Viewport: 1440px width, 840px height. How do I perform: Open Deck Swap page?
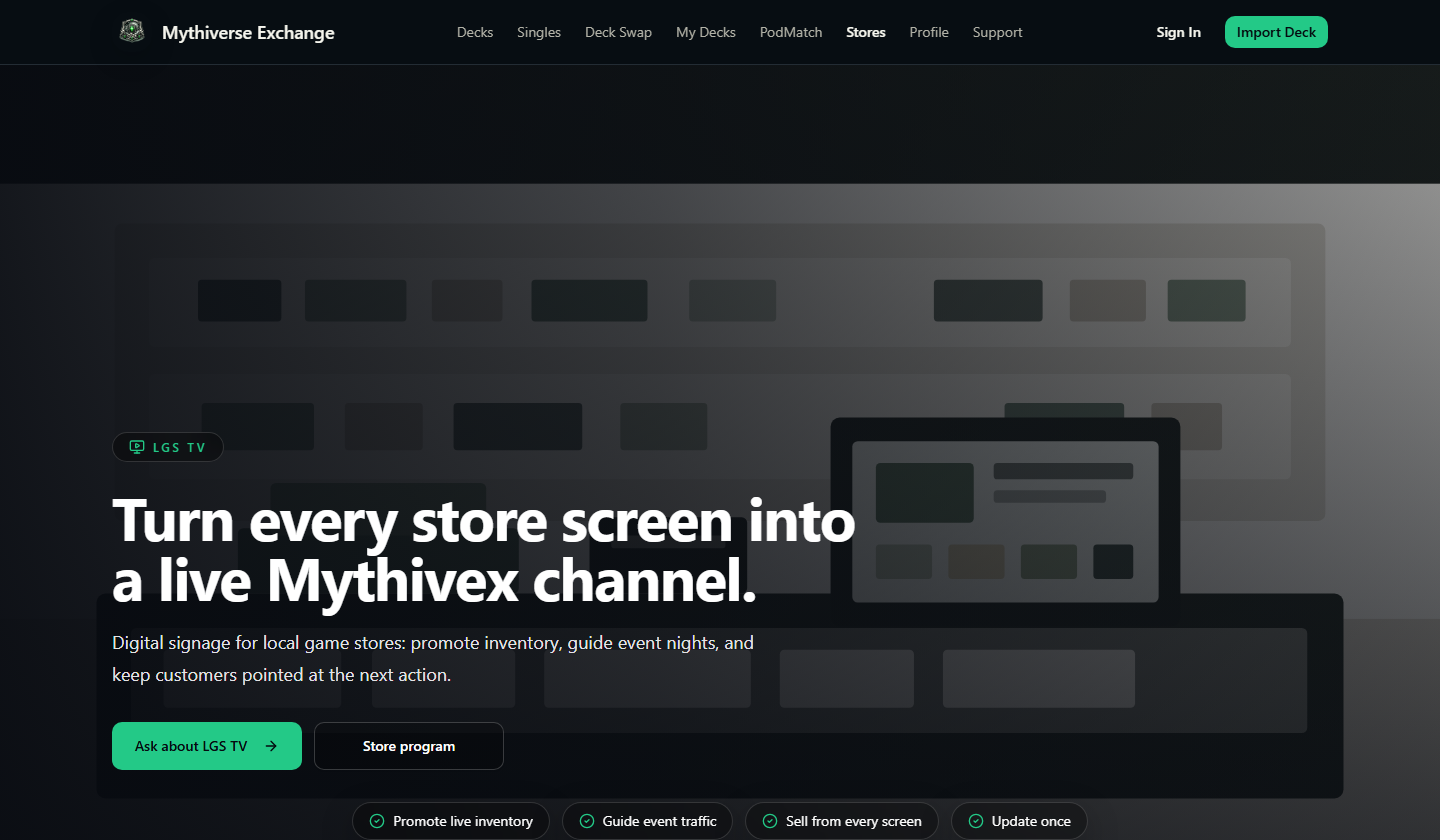pyautogui.click(x=618, y=32)
